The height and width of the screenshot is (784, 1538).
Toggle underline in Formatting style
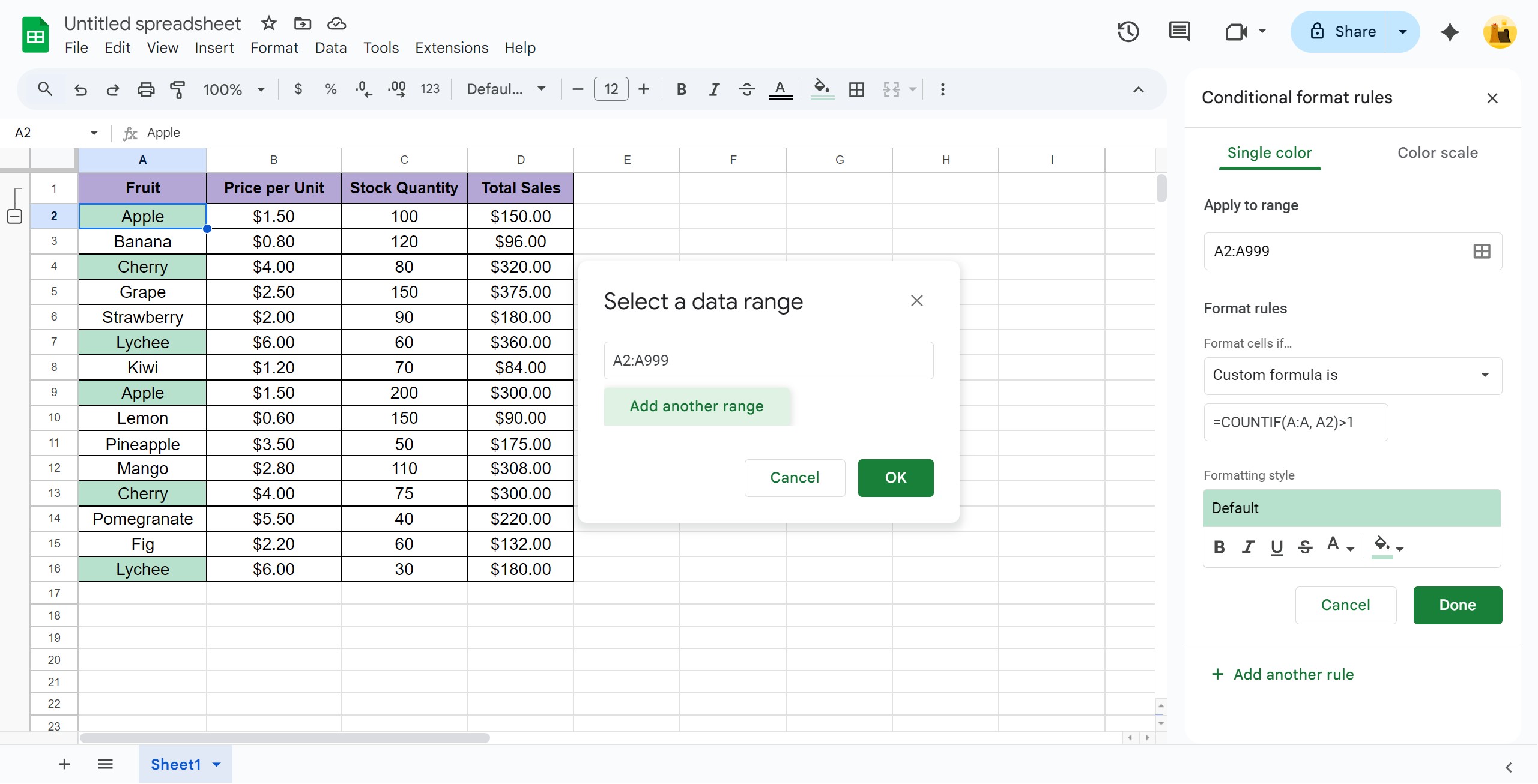pyautogui.click(x=1277, y=547)
